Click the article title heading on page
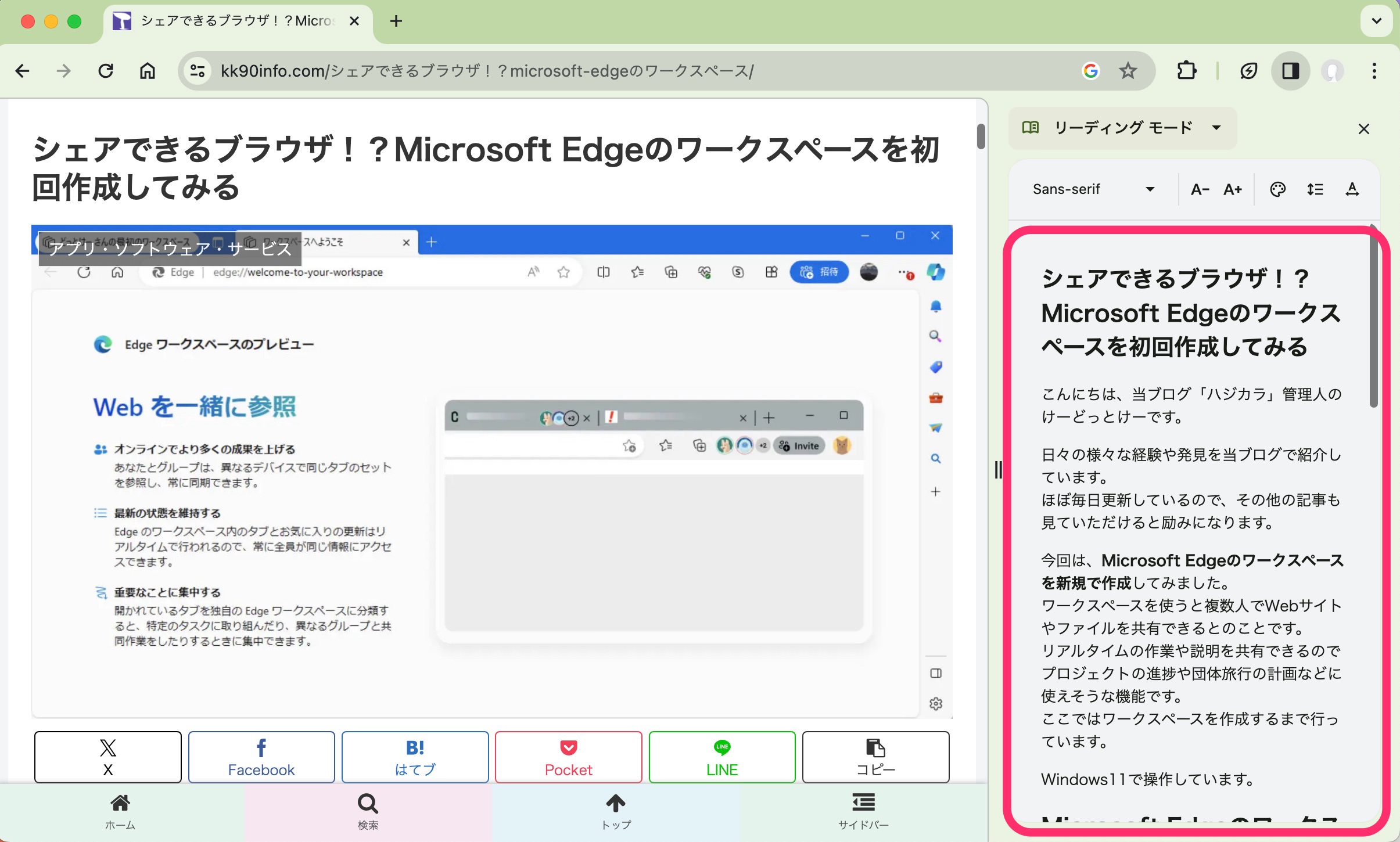 click(x=486, y=168)
